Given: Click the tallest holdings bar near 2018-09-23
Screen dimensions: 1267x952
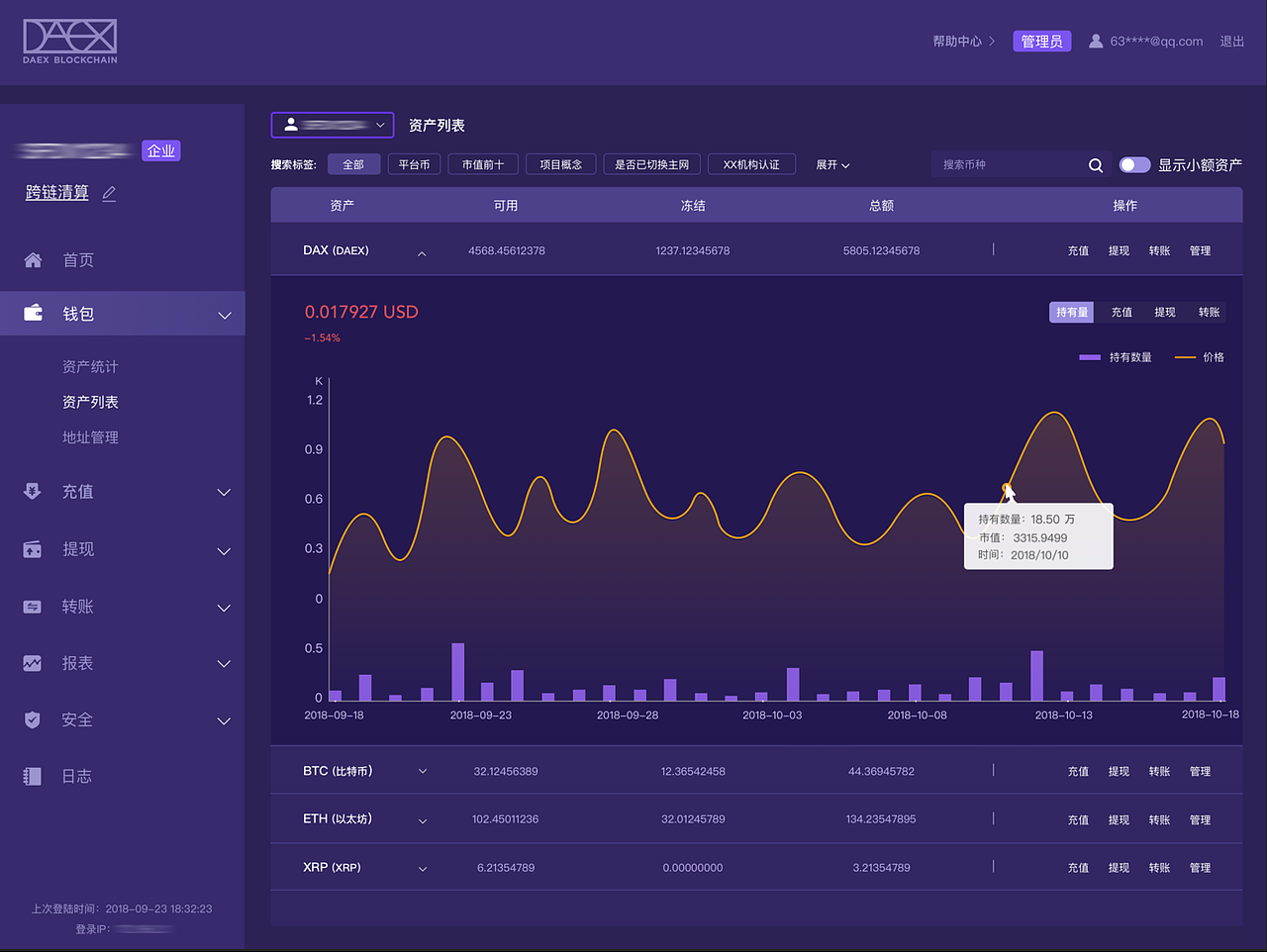Looking at the screenshot, I should click(x=457, y=672).
